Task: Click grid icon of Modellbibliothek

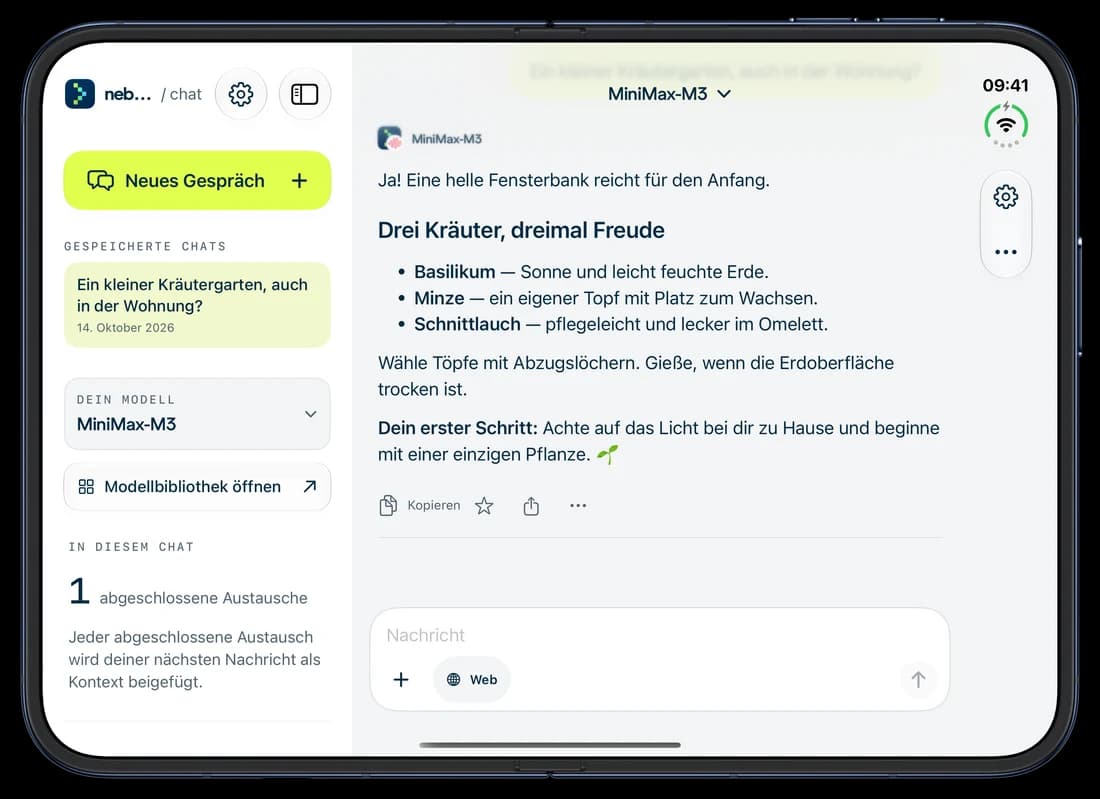Action: (x=86, y=486)
